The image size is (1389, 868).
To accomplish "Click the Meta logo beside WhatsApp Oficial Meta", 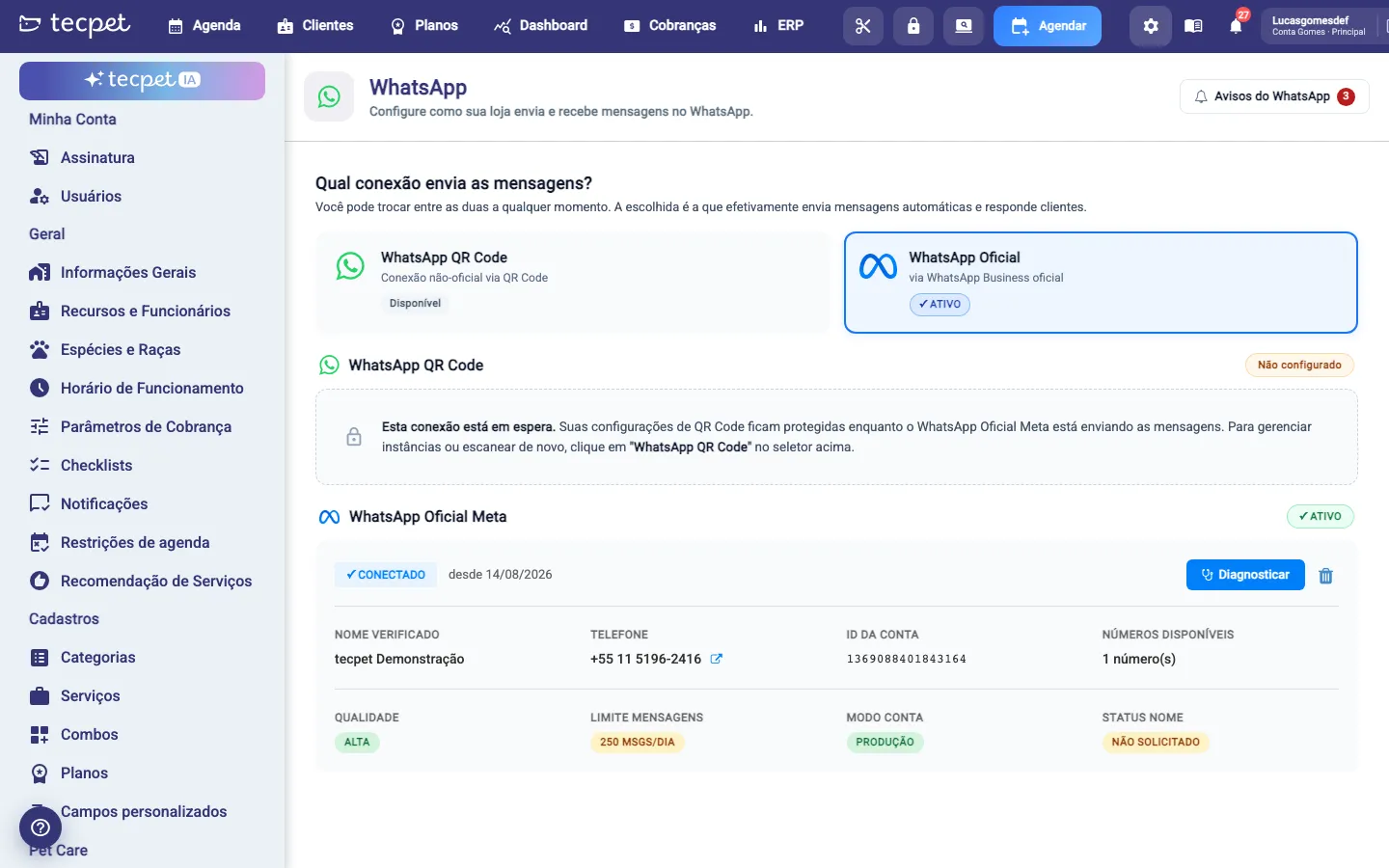I will (x=329, y=517).
